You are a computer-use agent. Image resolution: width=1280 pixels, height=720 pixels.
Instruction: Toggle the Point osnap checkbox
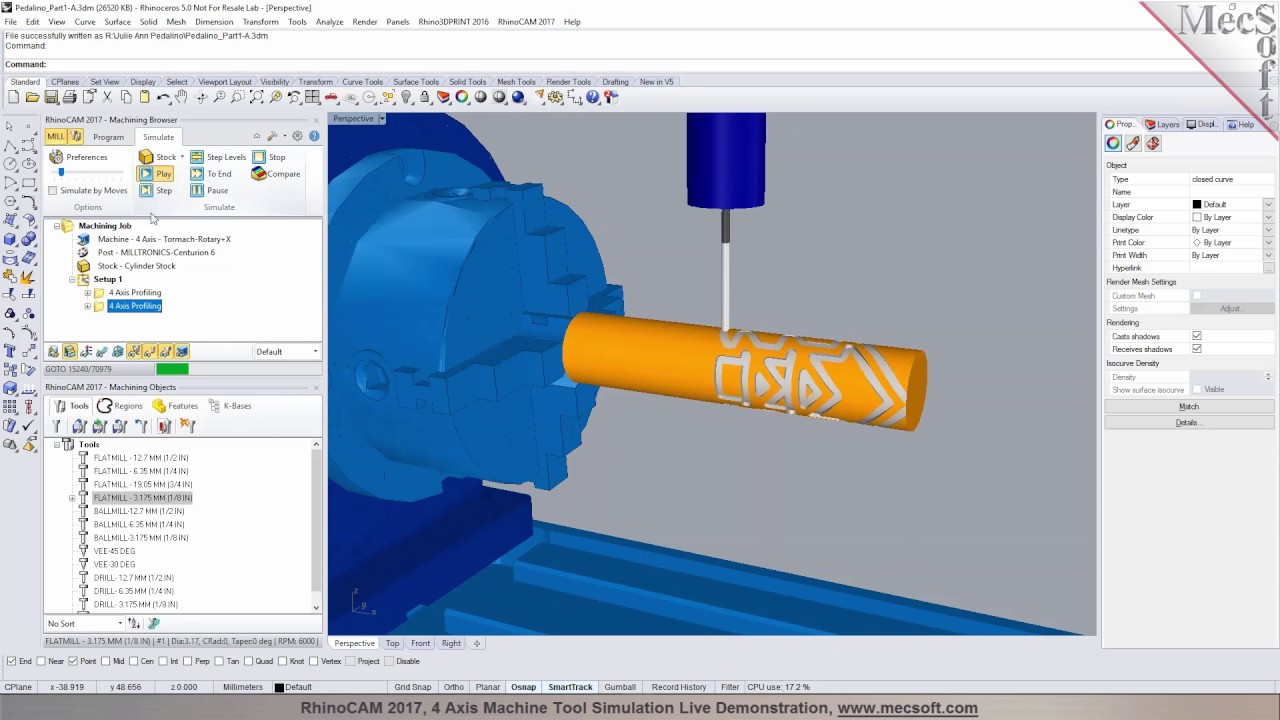(72, 661)
